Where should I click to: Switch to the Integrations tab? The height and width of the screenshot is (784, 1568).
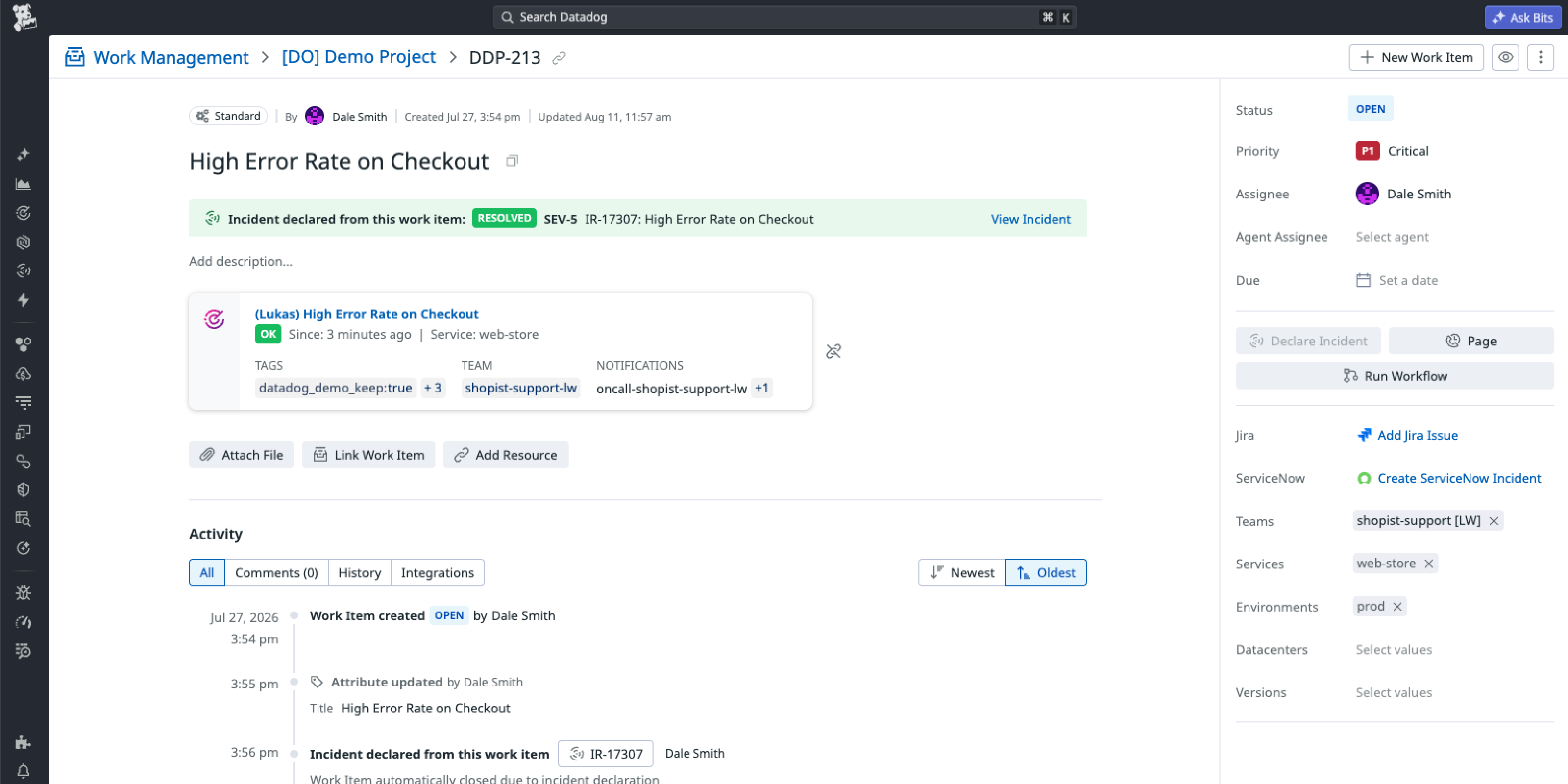pos(438,572)
